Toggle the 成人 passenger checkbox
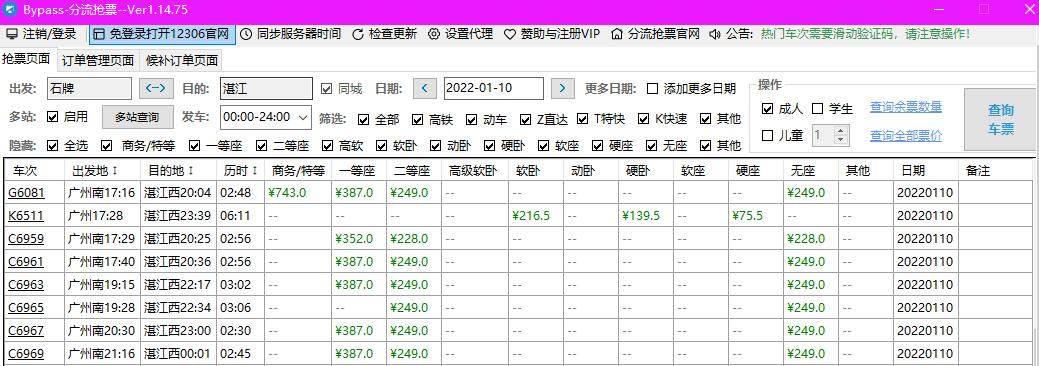 pyautogui.click(x=768, y=109)
